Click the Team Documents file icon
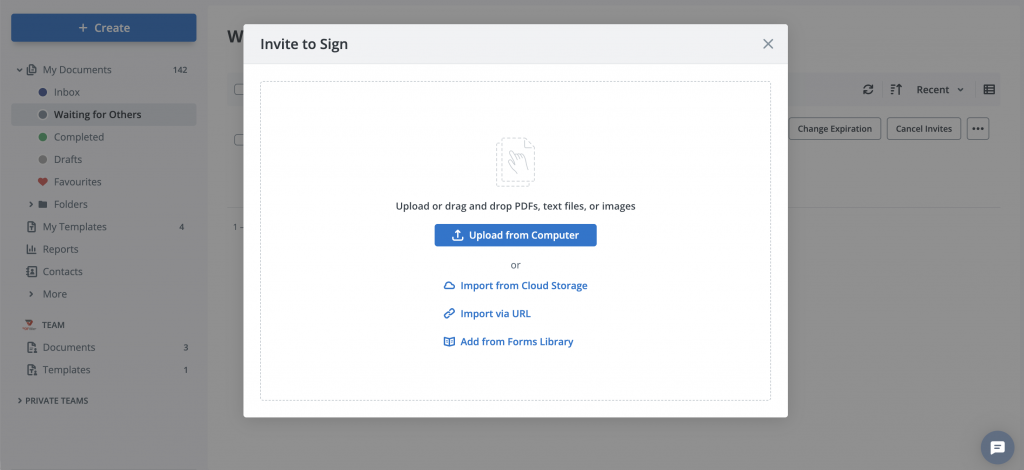1024x470 pixels. 31,347
